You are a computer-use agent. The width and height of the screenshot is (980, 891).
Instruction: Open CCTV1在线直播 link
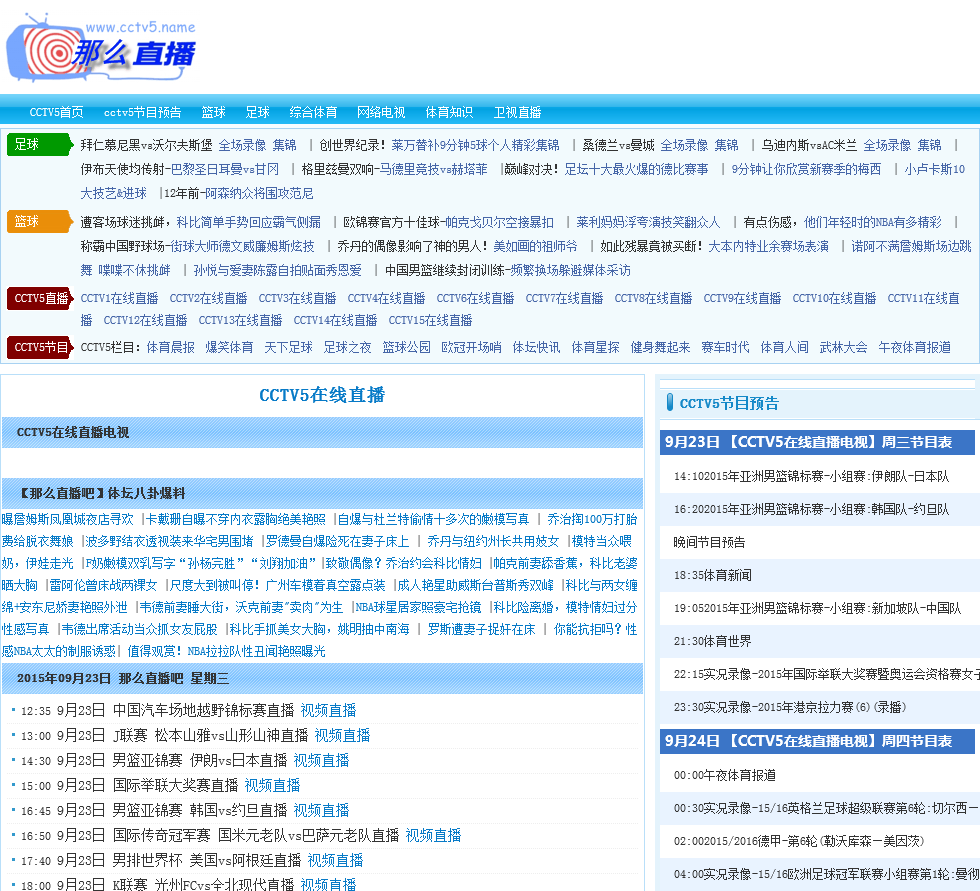[119, 299]
